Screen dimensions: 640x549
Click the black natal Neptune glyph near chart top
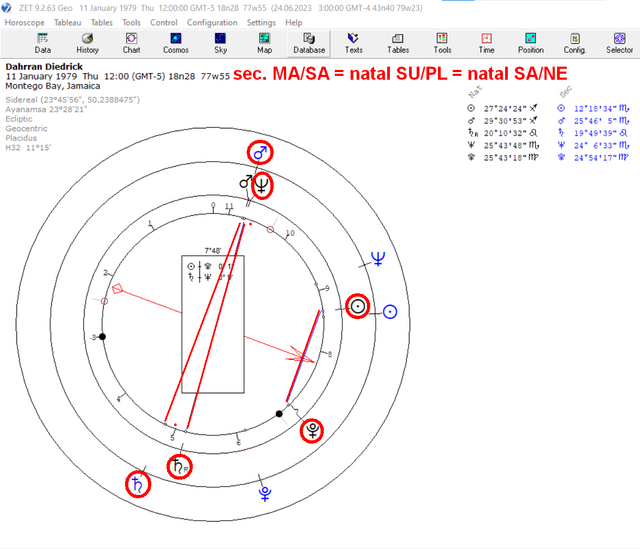click(262, 186)
